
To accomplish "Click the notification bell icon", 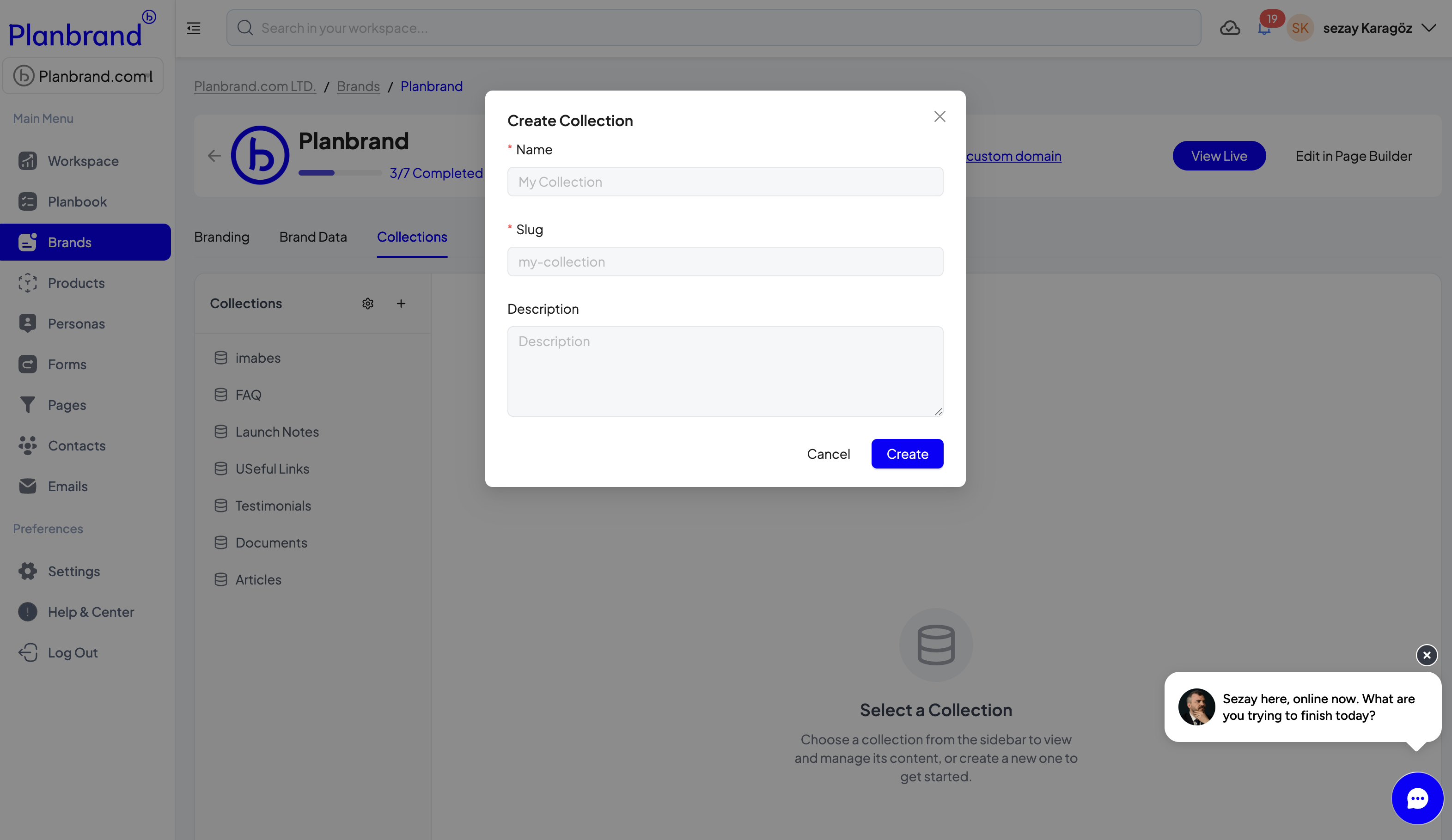I will coord(1264,29).
